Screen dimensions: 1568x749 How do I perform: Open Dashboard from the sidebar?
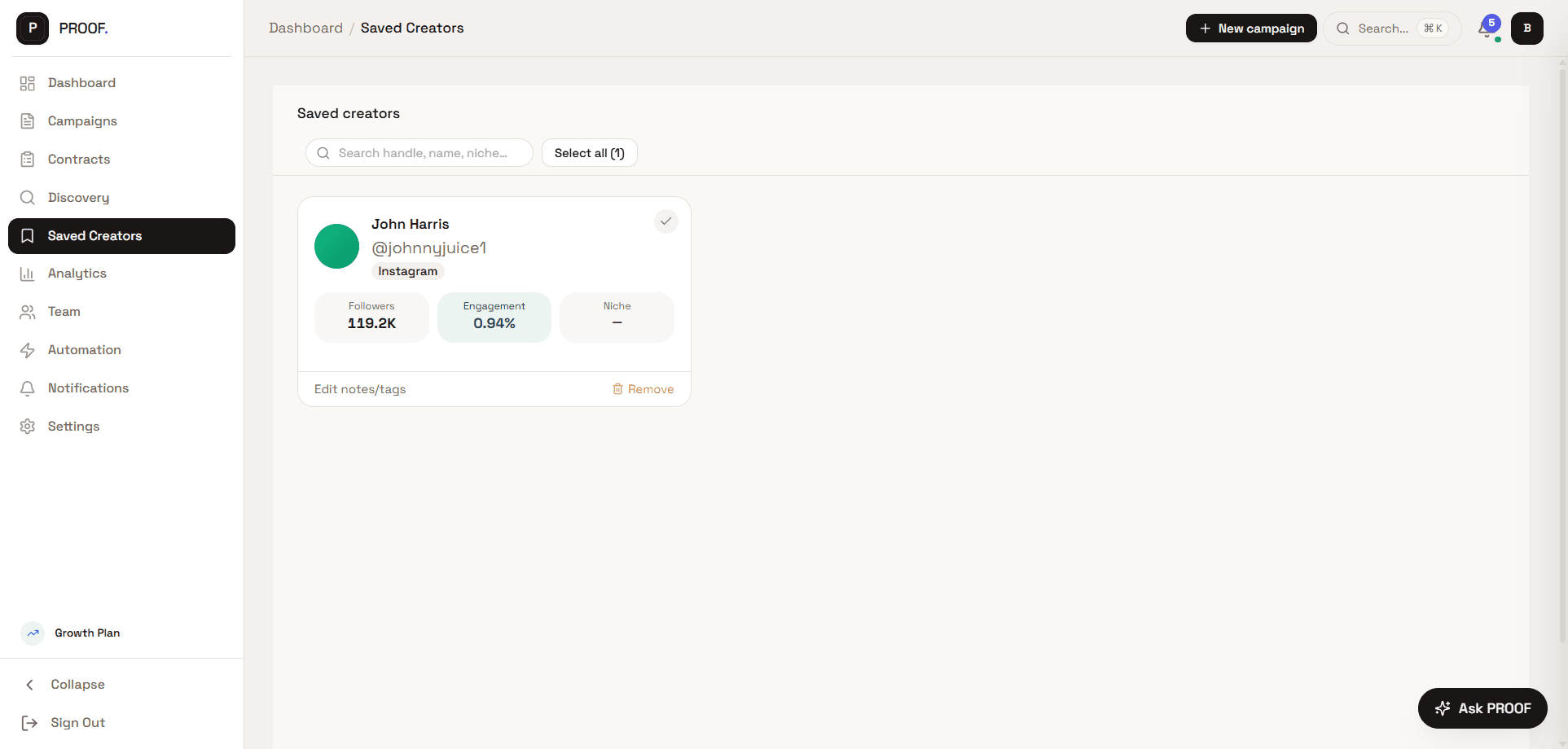tap(121, 83)
